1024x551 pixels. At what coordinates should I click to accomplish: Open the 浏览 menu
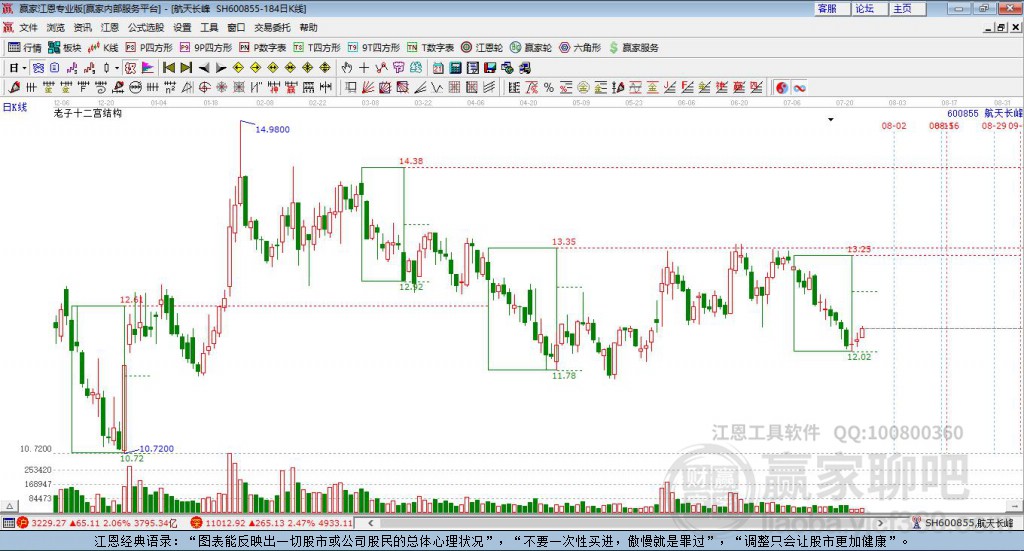coord(56,27)
